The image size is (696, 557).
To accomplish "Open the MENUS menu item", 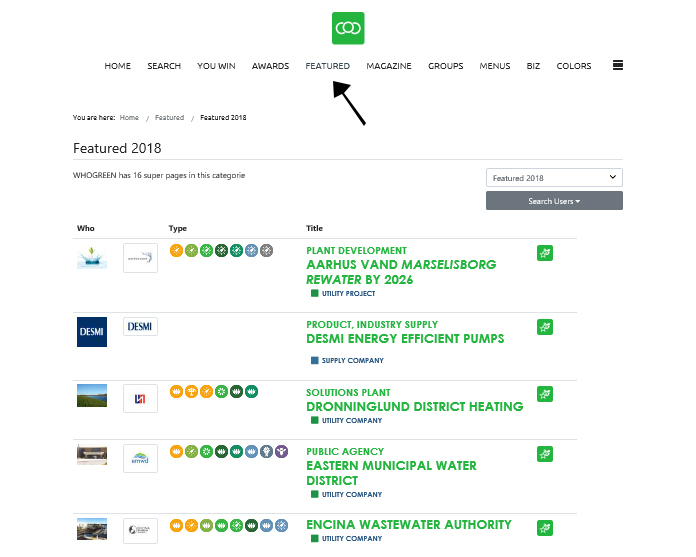I will [495, 66].
